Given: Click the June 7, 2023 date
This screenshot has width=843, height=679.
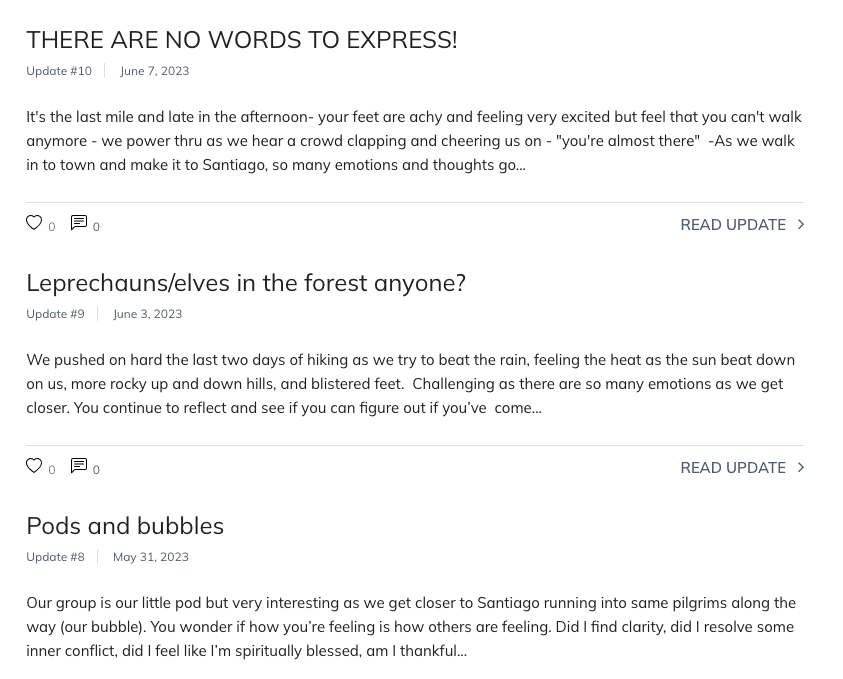Looking at the screenshot, I should pos(155,71).
